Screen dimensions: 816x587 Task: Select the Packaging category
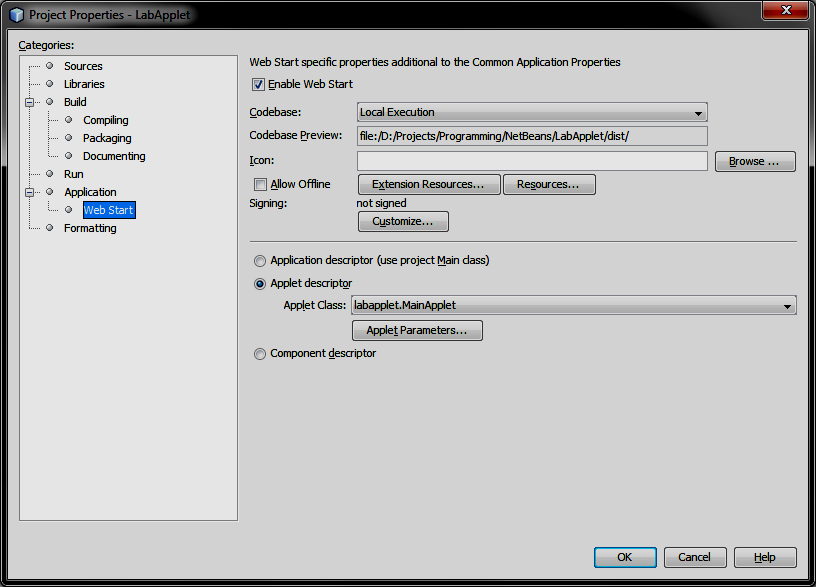(107, 138)
